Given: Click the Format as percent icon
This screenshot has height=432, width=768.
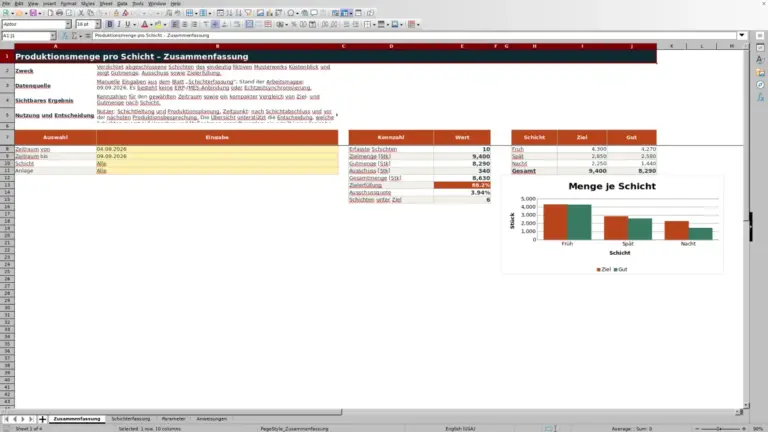Looking at the screenshot, I should tap(294, 24).
